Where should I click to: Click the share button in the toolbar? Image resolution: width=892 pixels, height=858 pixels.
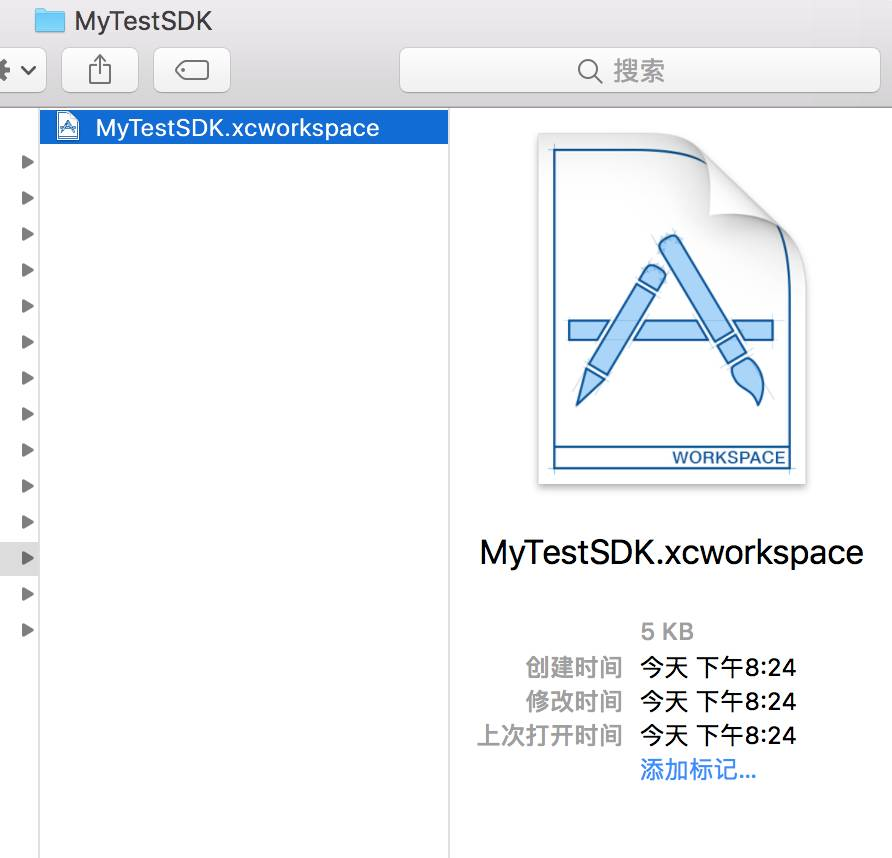[100, 70]
